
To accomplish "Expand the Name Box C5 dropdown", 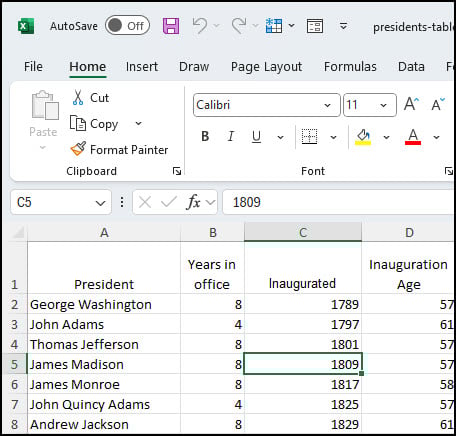I will tap(100, 202).
